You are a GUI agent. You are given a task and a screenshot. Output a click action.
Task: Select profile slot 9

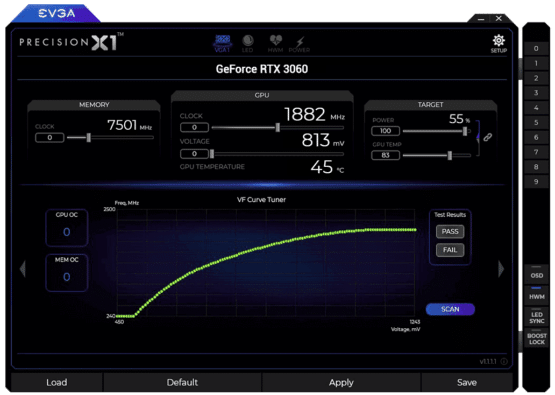[536, 182]
